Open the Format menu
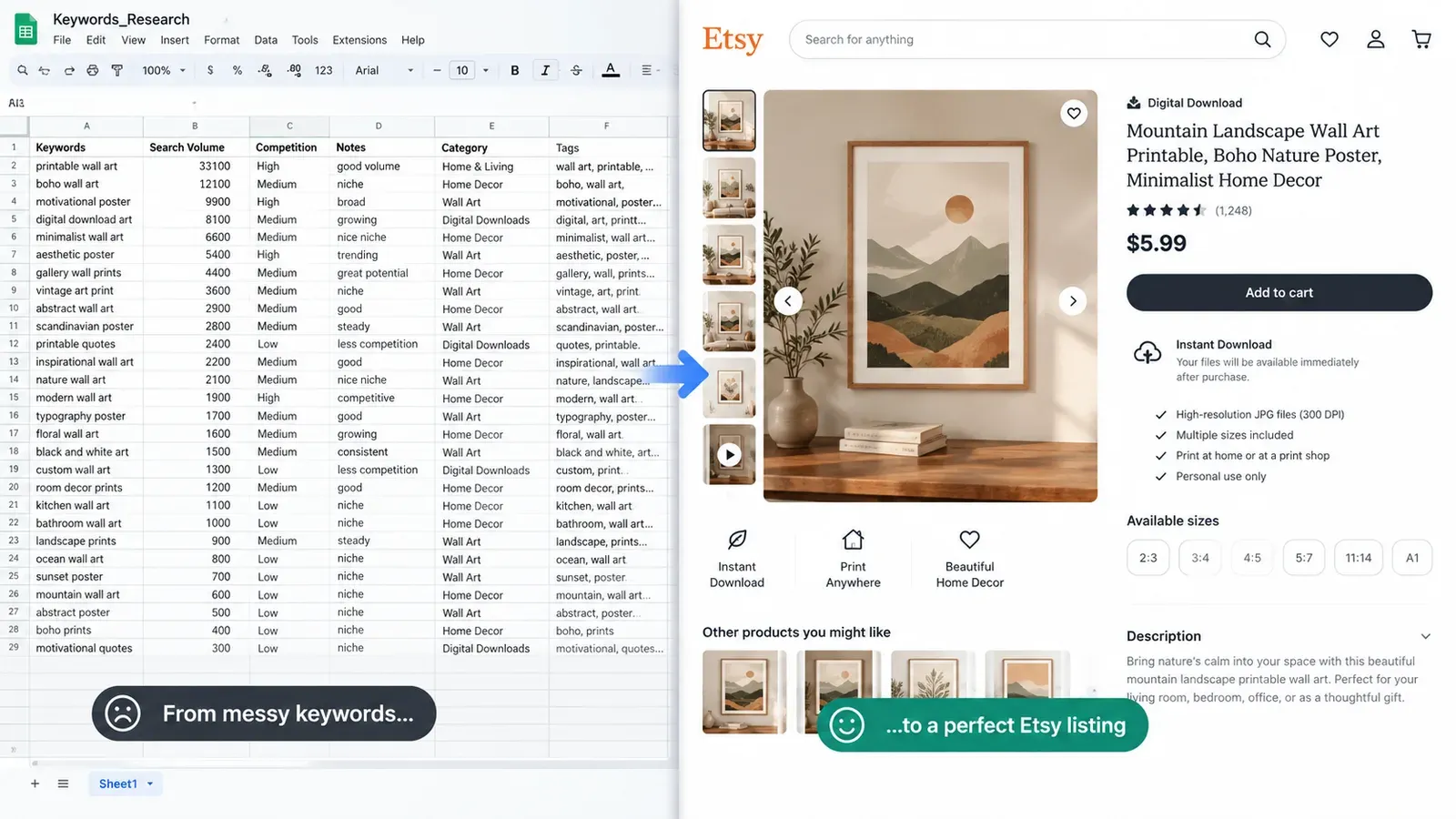 [221, 40]
